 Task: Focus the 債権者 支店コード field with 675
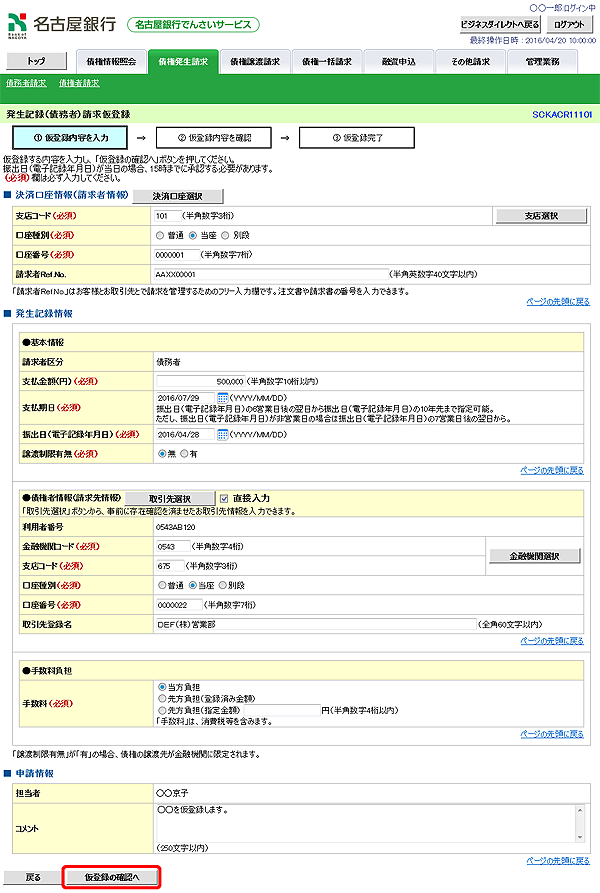coord(170,566)
